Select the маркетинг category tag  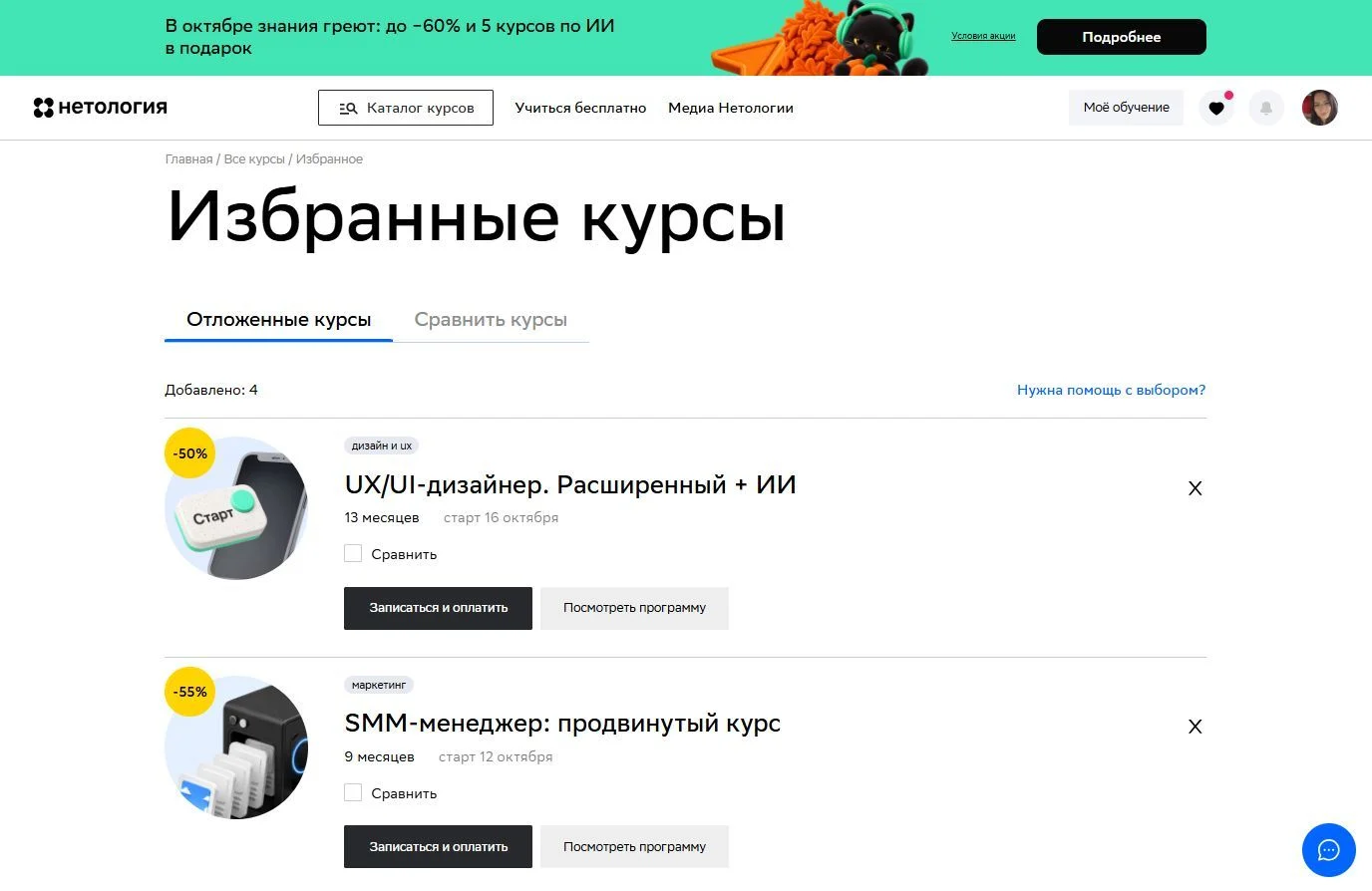pyautogui.click(x=379, y=685)
